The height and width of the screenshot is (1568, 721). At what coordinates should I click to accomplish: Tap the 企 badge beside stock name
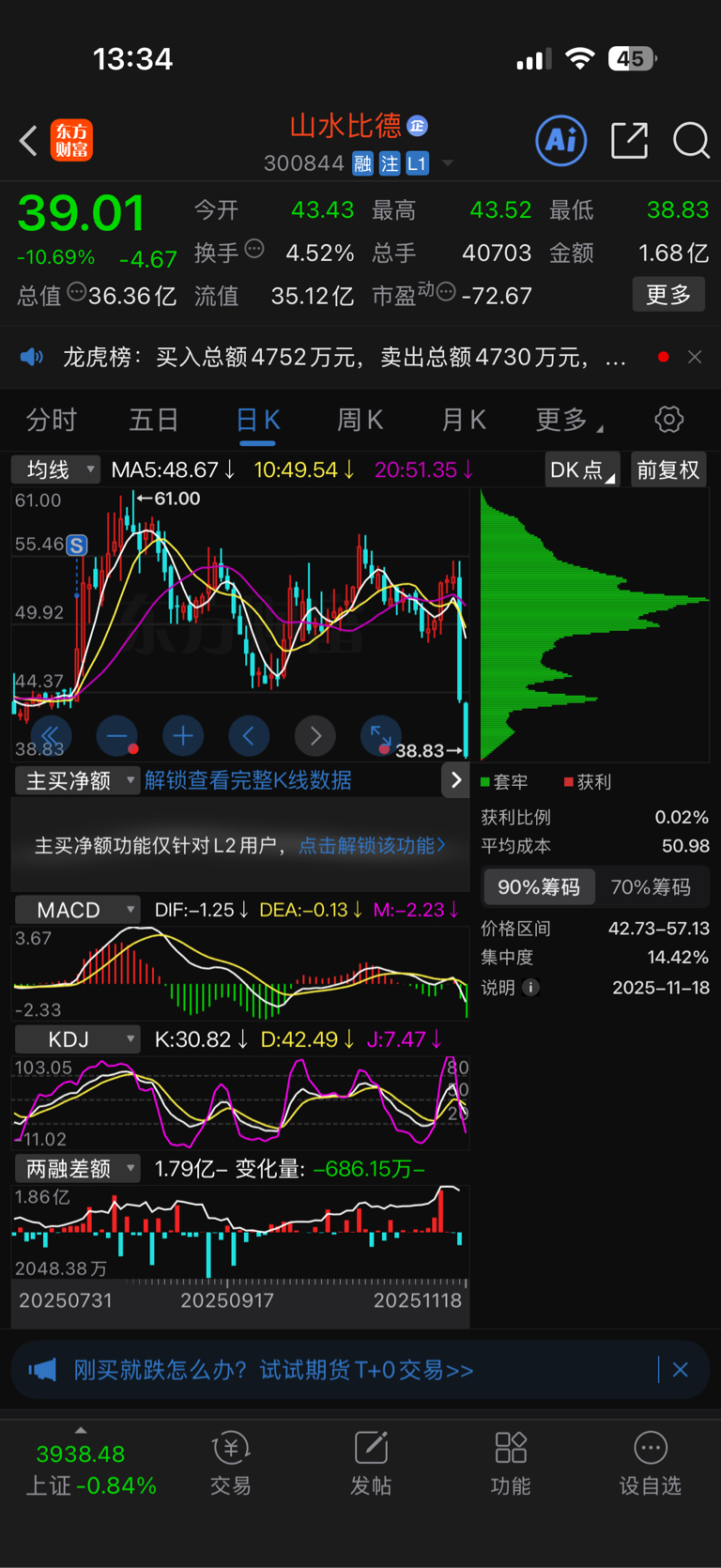(418, 126)
